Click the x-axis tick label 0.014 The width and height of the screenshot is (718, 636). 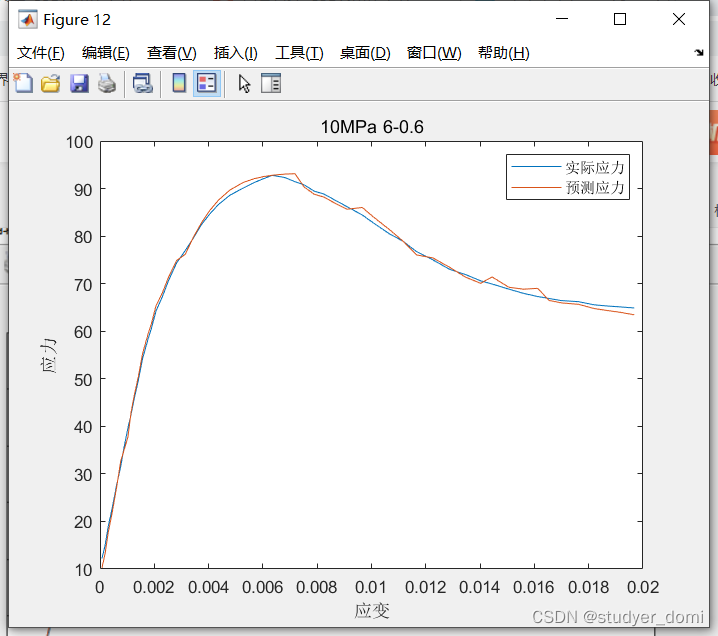(x=479, y=587)
